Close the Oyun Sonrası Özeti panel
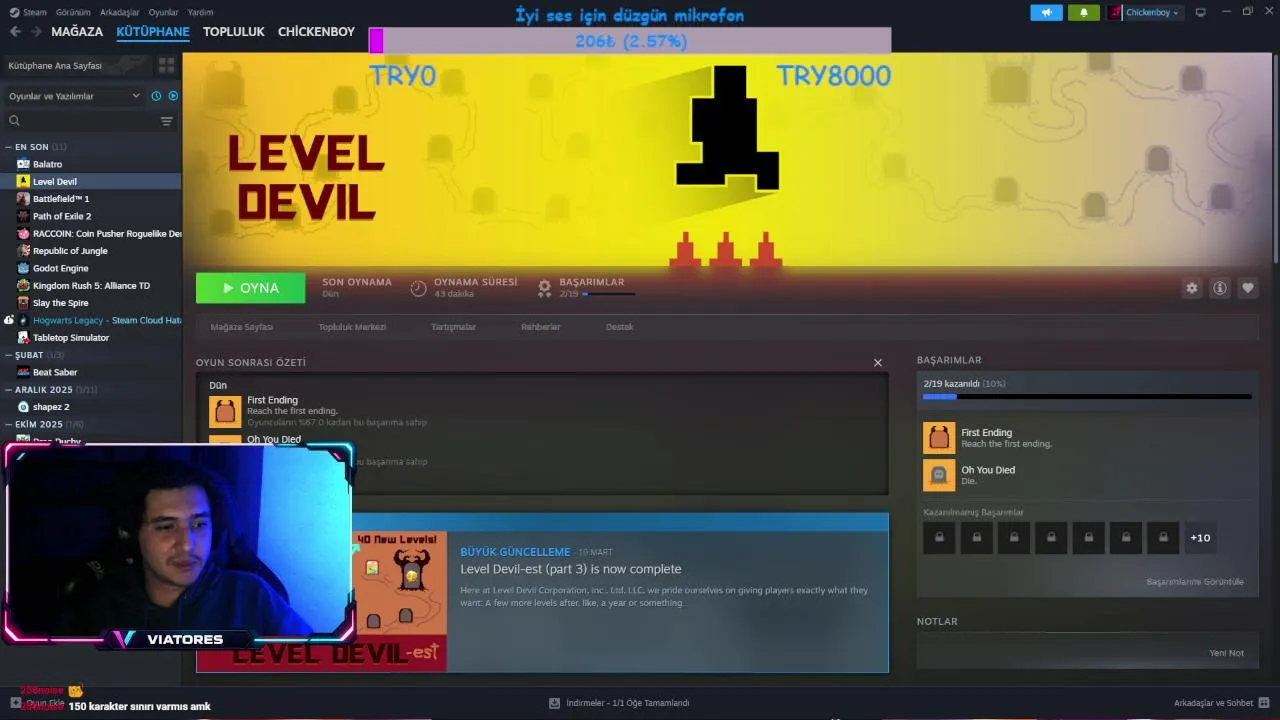The width and height of the screenshot is (1280, 720). pos(878,363)
